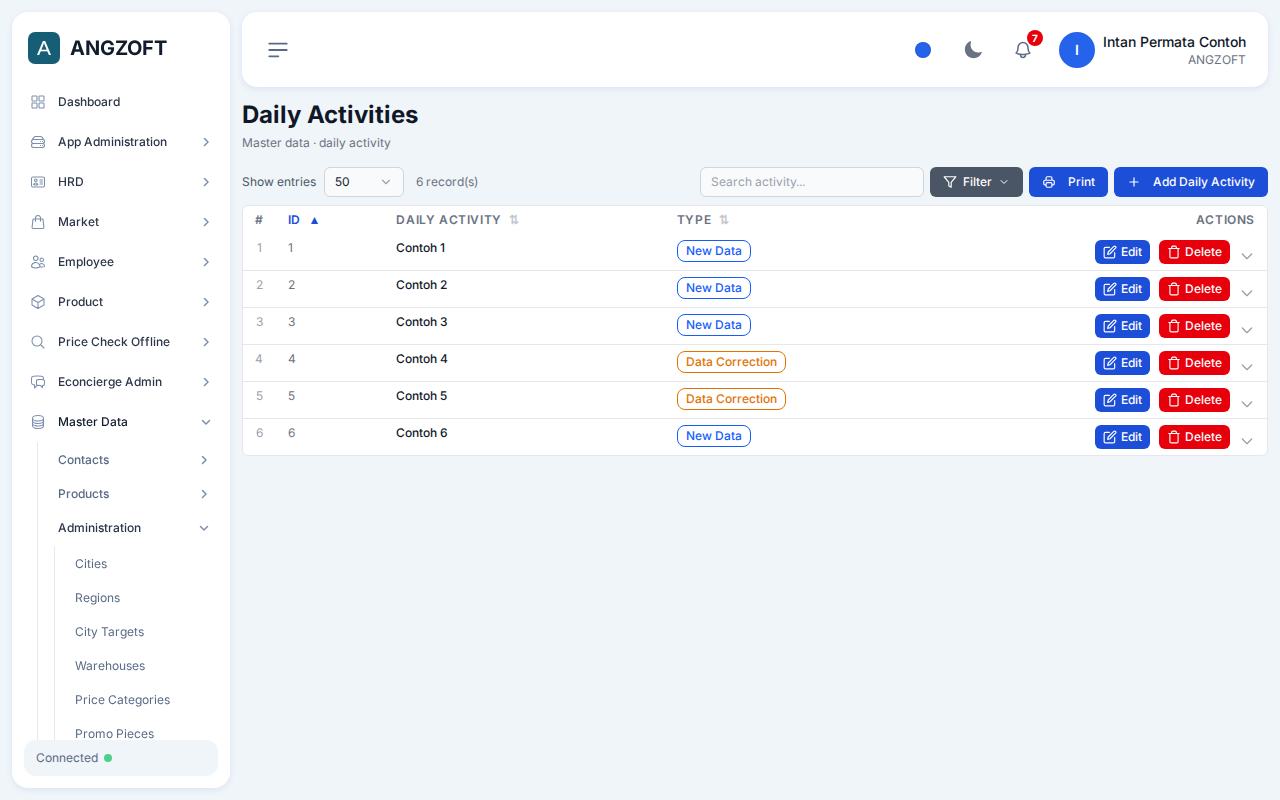Image resolution: width=1280 pixels, height=800 pixels.
Task: Expand the Econcierge Admin menu
Action: click(x=121, y=382)
